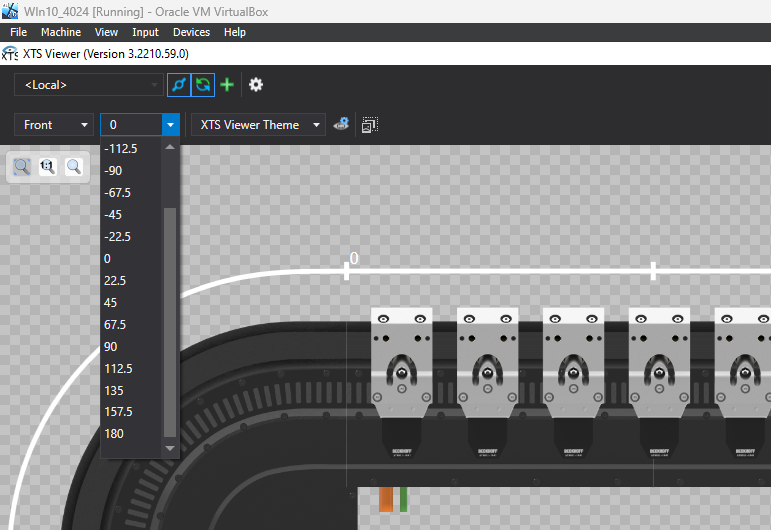The width and height of the screenshot is (771, 530).
Task: Click the angle input field showing 0
Action: (131, 125)
